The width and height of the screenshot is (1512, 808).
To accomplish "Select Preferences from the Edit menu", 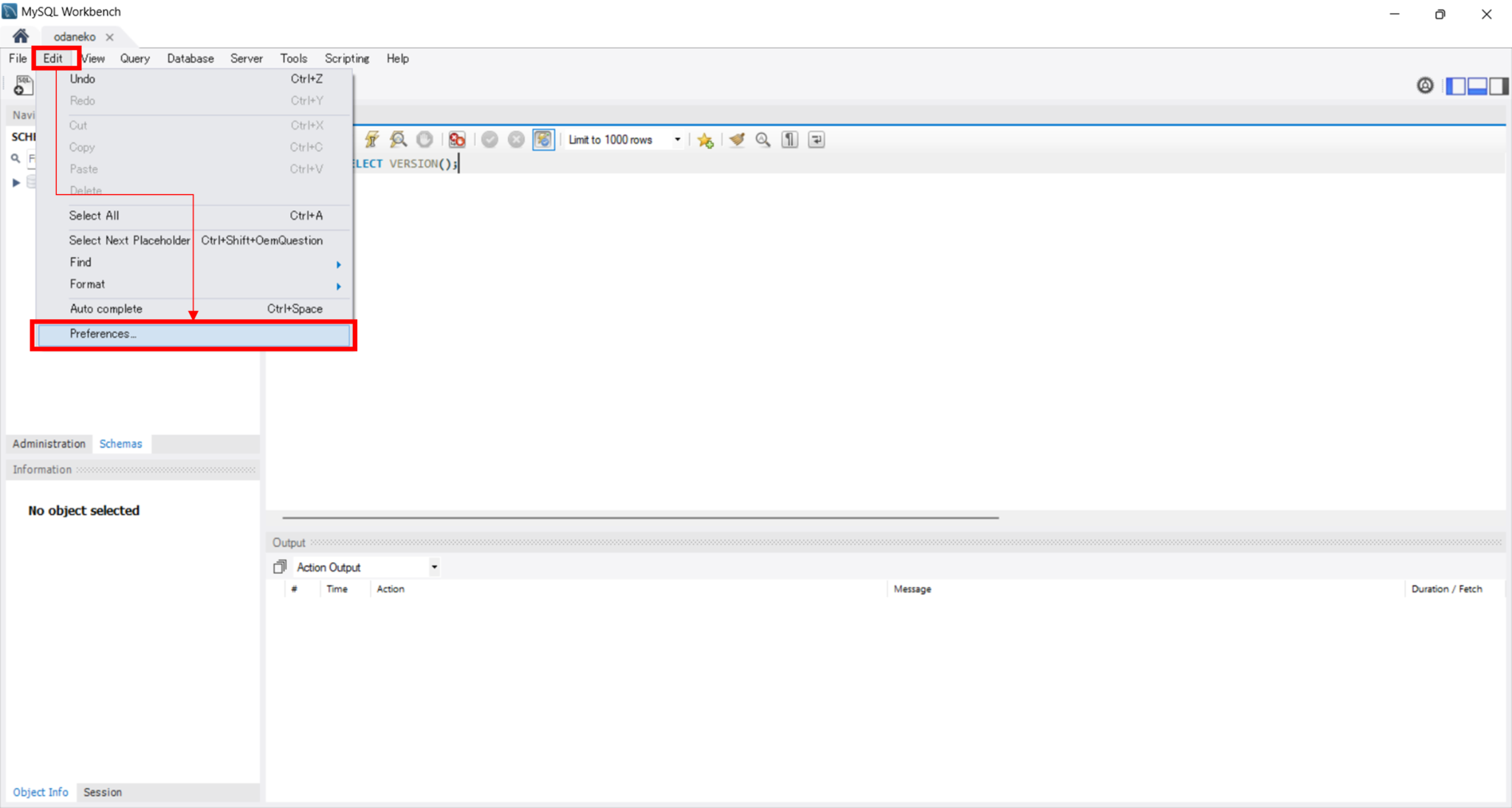I will pos(103,334).
